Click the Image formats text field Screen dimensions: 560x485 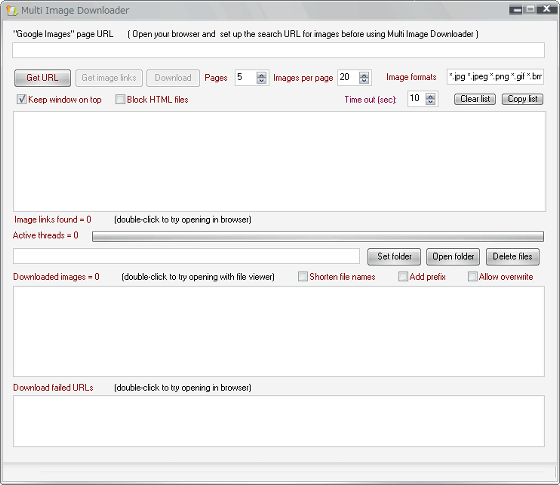coord(495,77)
